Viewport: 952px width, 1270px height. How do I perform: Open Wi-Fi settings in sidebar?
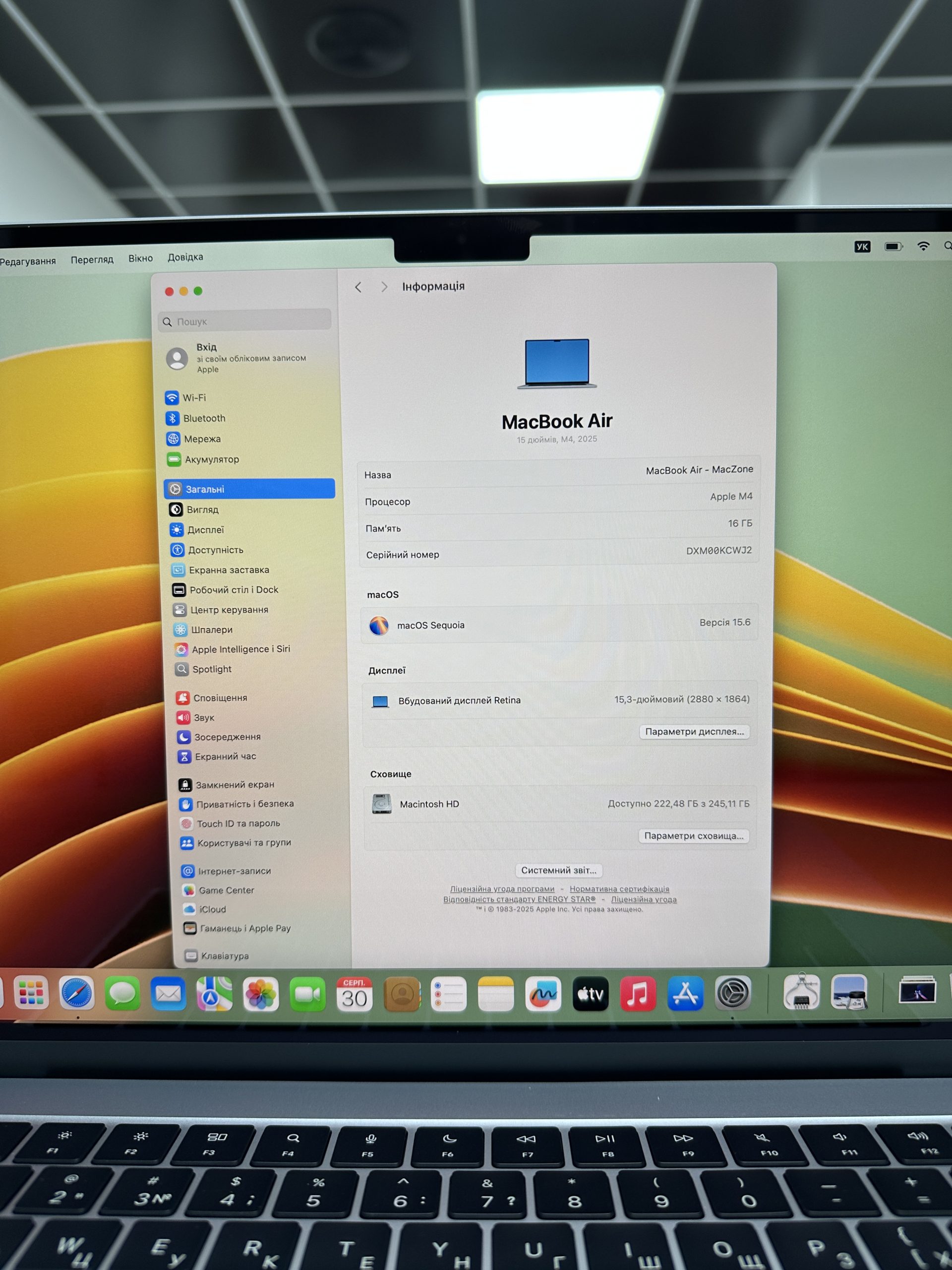[x=185, y=397]
